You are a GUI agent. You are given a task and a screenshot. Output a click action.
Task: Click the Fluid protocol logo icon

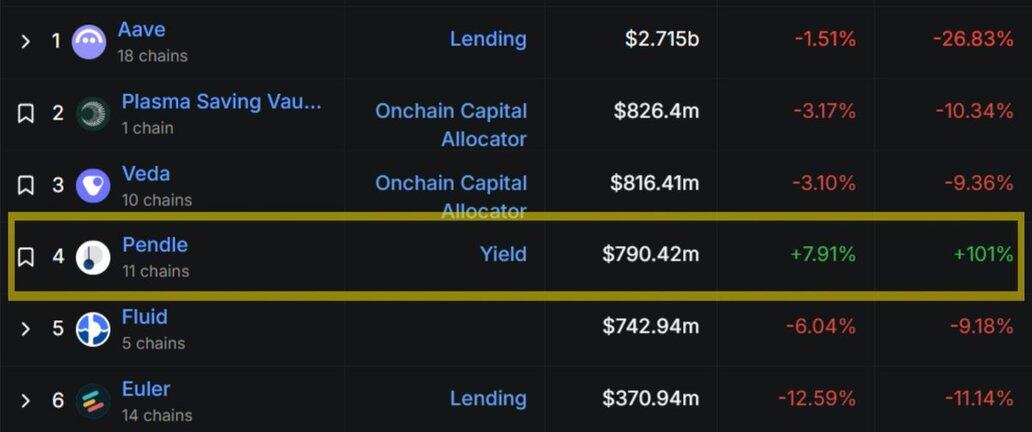pos(93,329)
